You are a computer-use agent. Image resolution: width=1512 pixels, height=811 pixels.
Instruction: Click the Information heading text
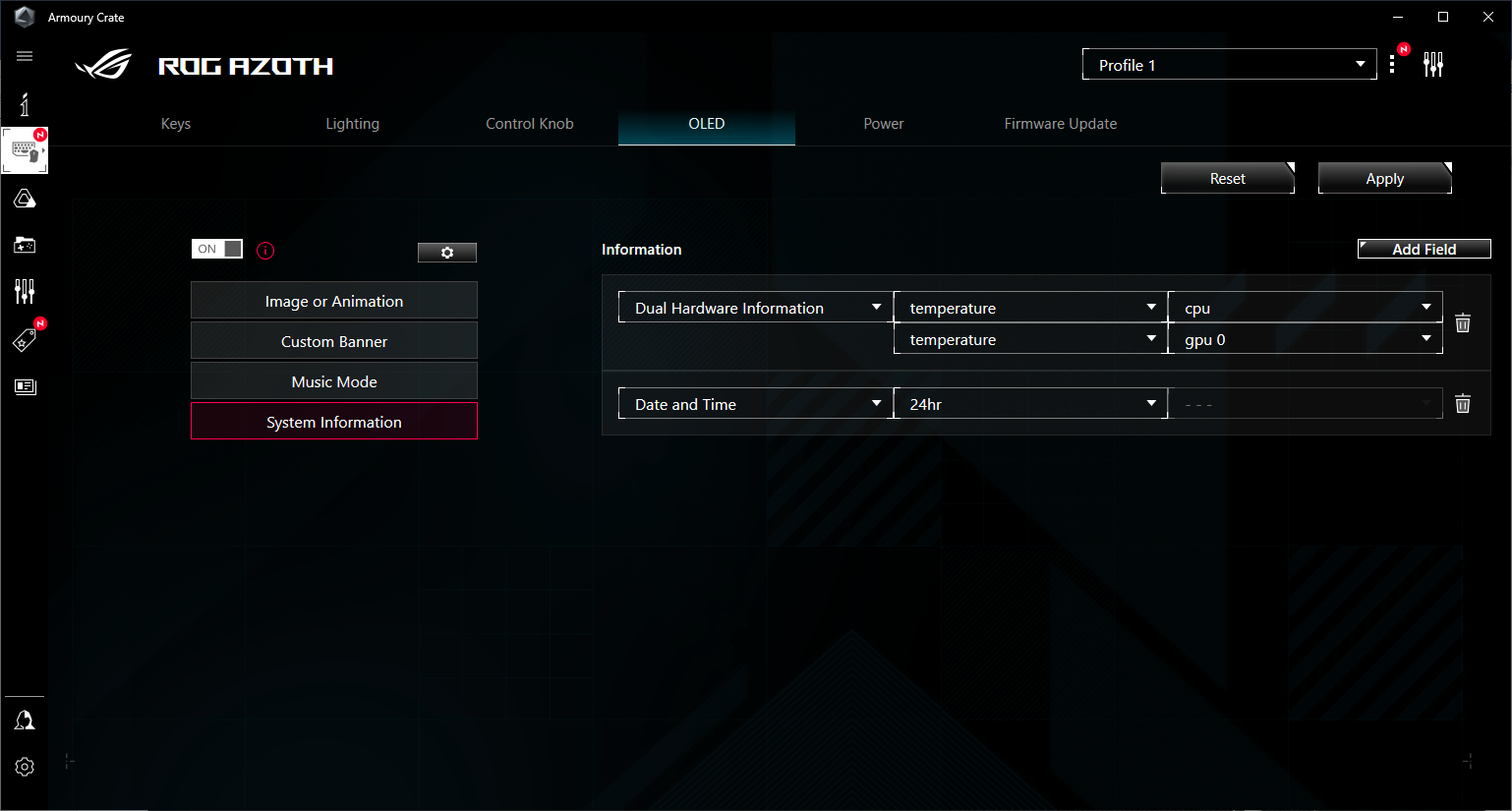coord(642,250)
